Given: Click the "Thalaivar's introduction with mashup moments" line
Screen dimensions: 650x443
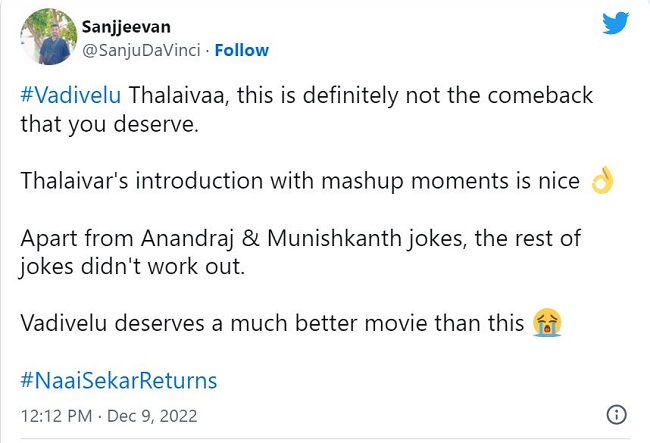Looking at the screenshot, I should tap(300, 182).
